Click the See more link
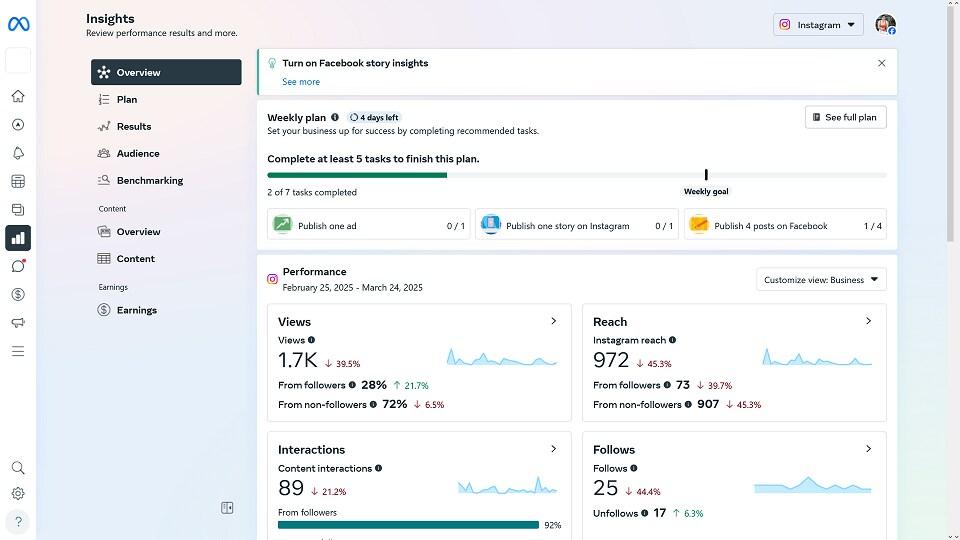The height and width of the screenshot is (540, 960). pos(301,82)
